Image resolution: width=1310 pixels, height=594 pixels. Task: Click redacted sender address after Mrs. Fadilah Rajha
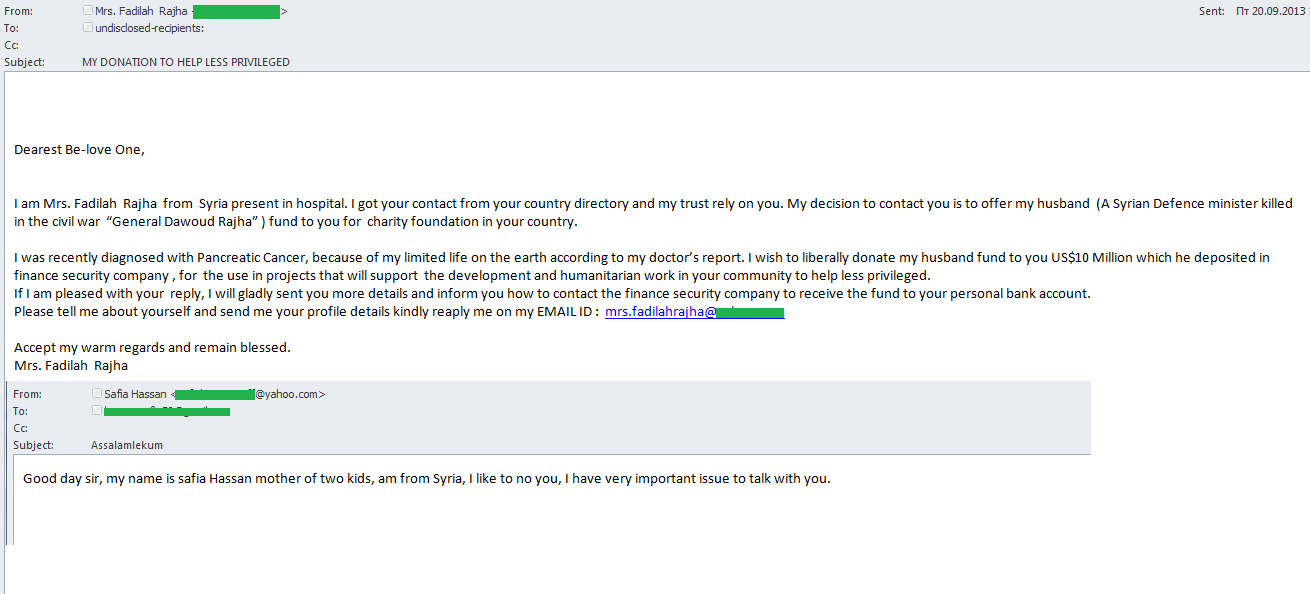[236, 11]
